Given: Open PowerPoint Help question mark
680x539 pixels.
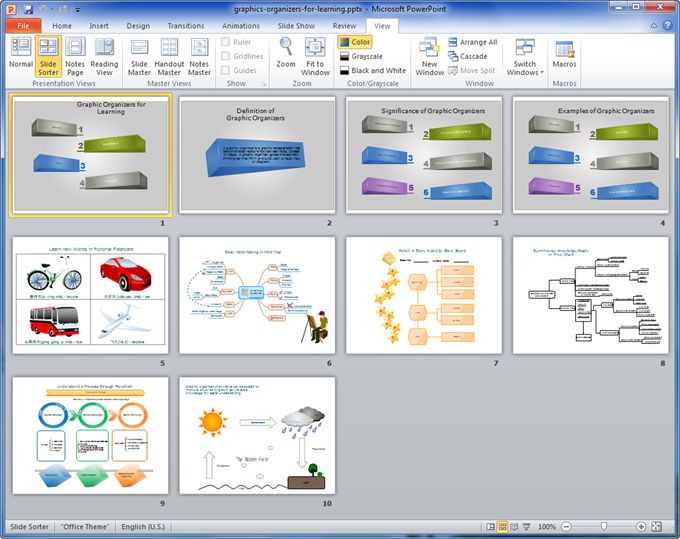Looking at the screenshot, I should click(x=667, y=26).
